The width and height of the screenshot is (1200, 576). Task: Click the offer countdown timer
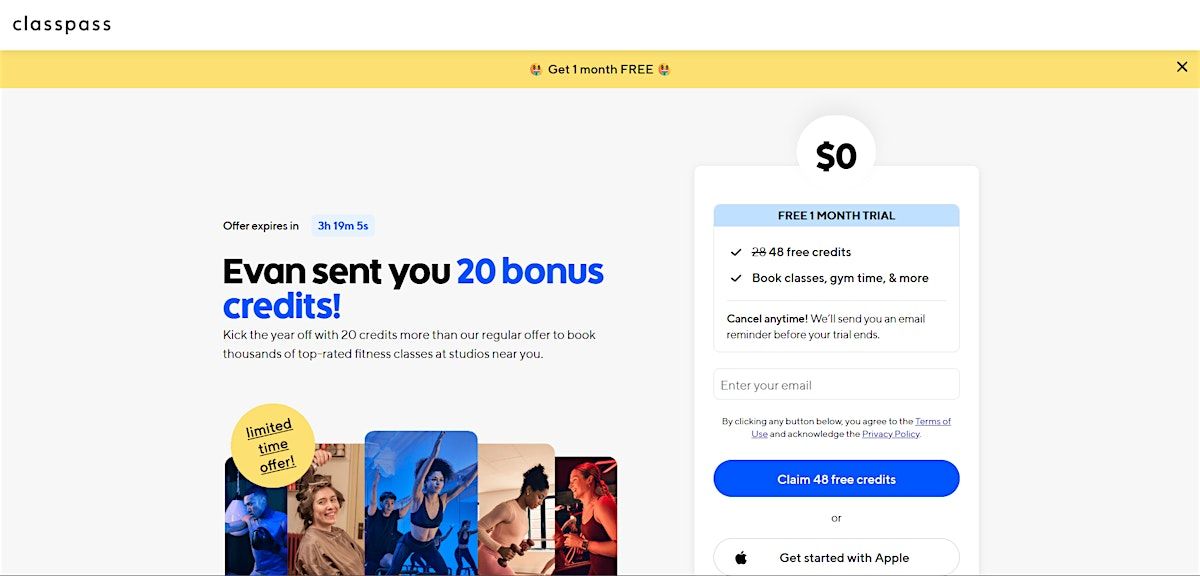(x=343, y=226)
